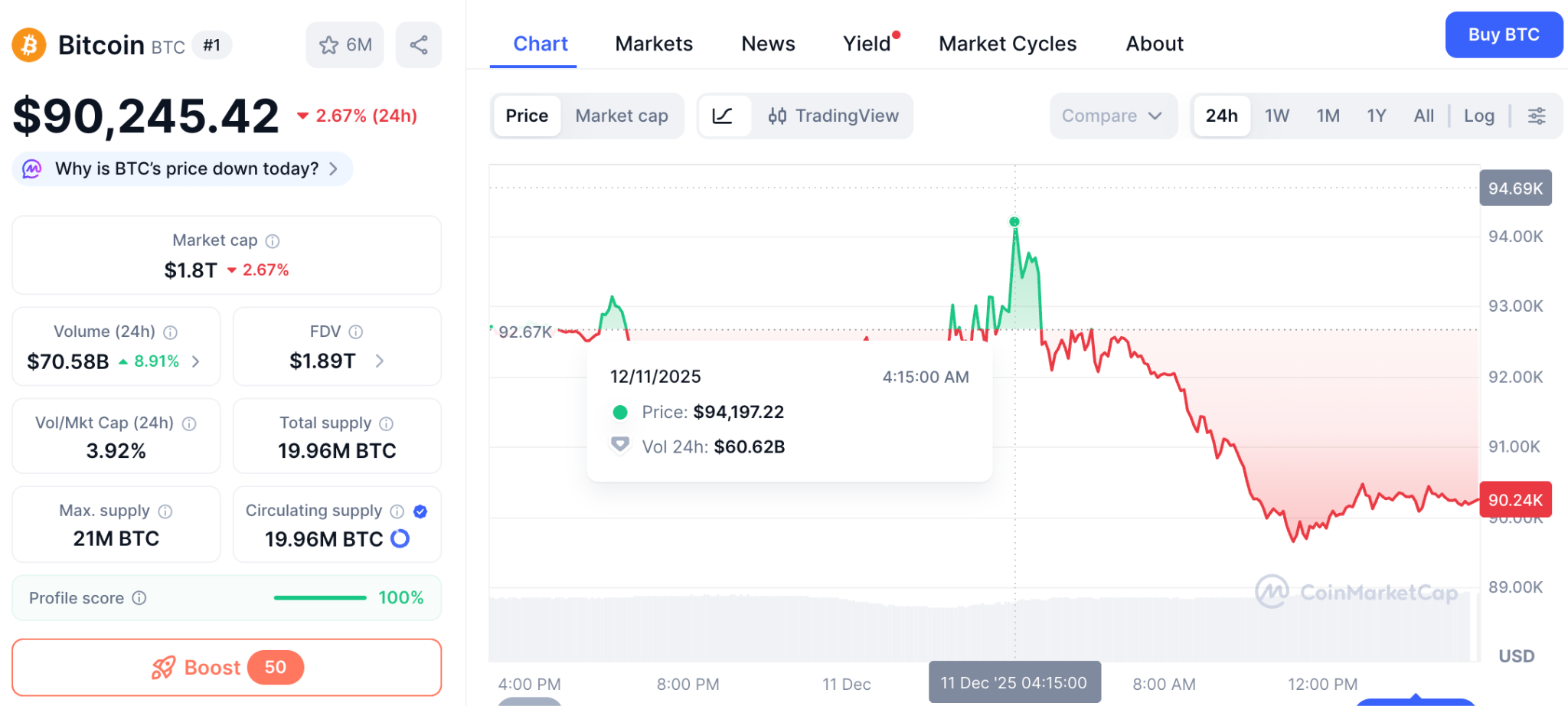This screenshot has height=706, width=1568.
Task: Click the Boost rocket icon
Action: click(163, 668)
